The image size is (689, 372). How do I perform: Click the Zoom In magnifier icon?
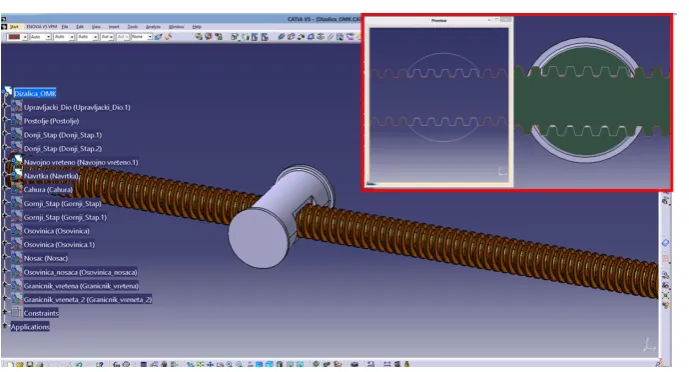click(x=229, y=365)
